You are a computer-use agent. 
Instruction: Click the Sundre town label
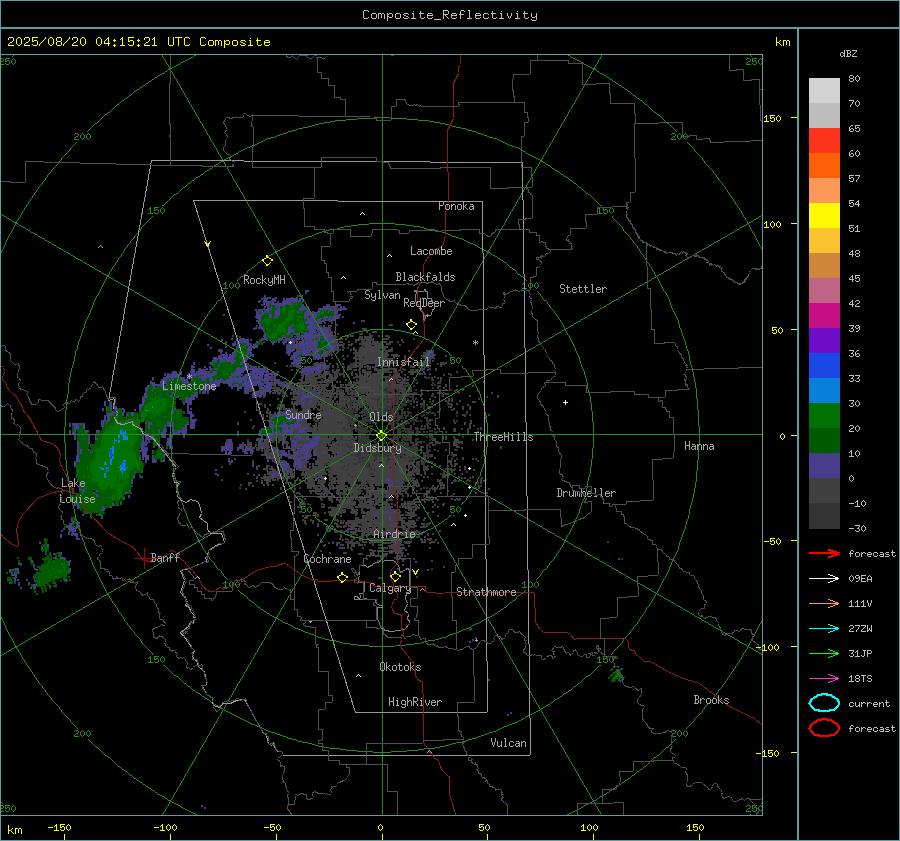click(303, 414)
